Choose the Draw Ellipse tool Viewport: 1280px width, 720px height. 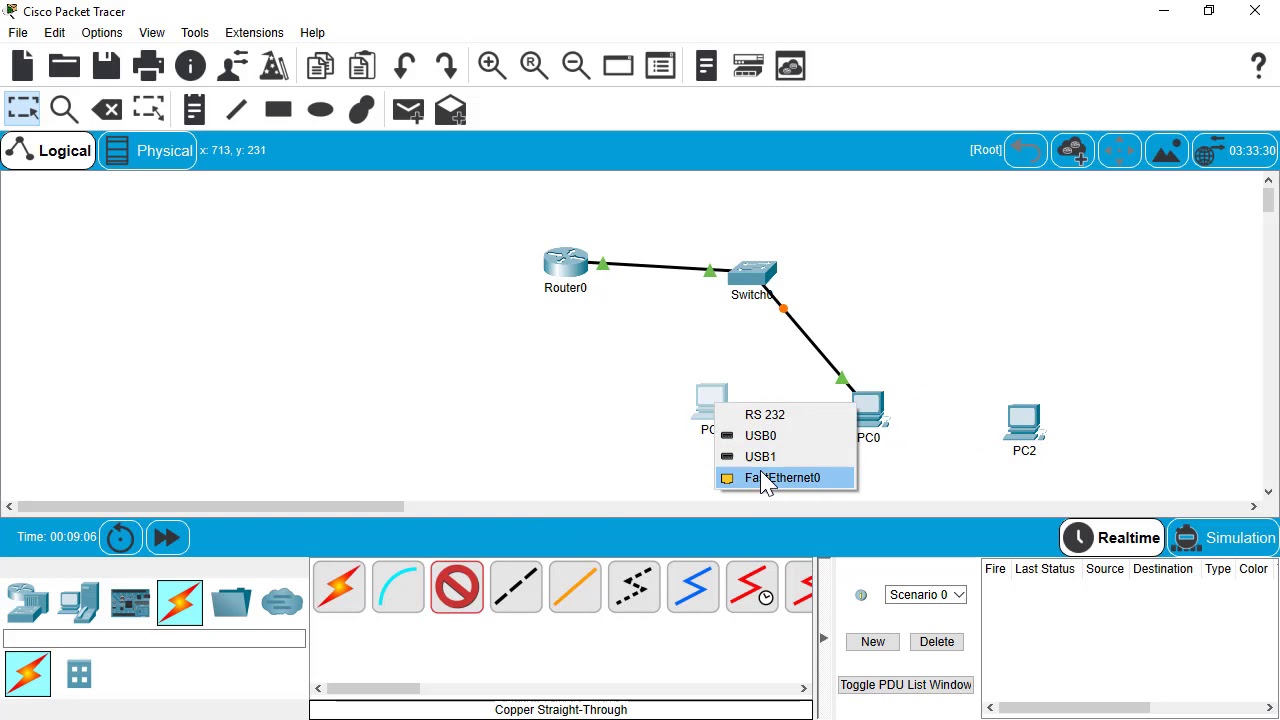click(x=320, y=109)
